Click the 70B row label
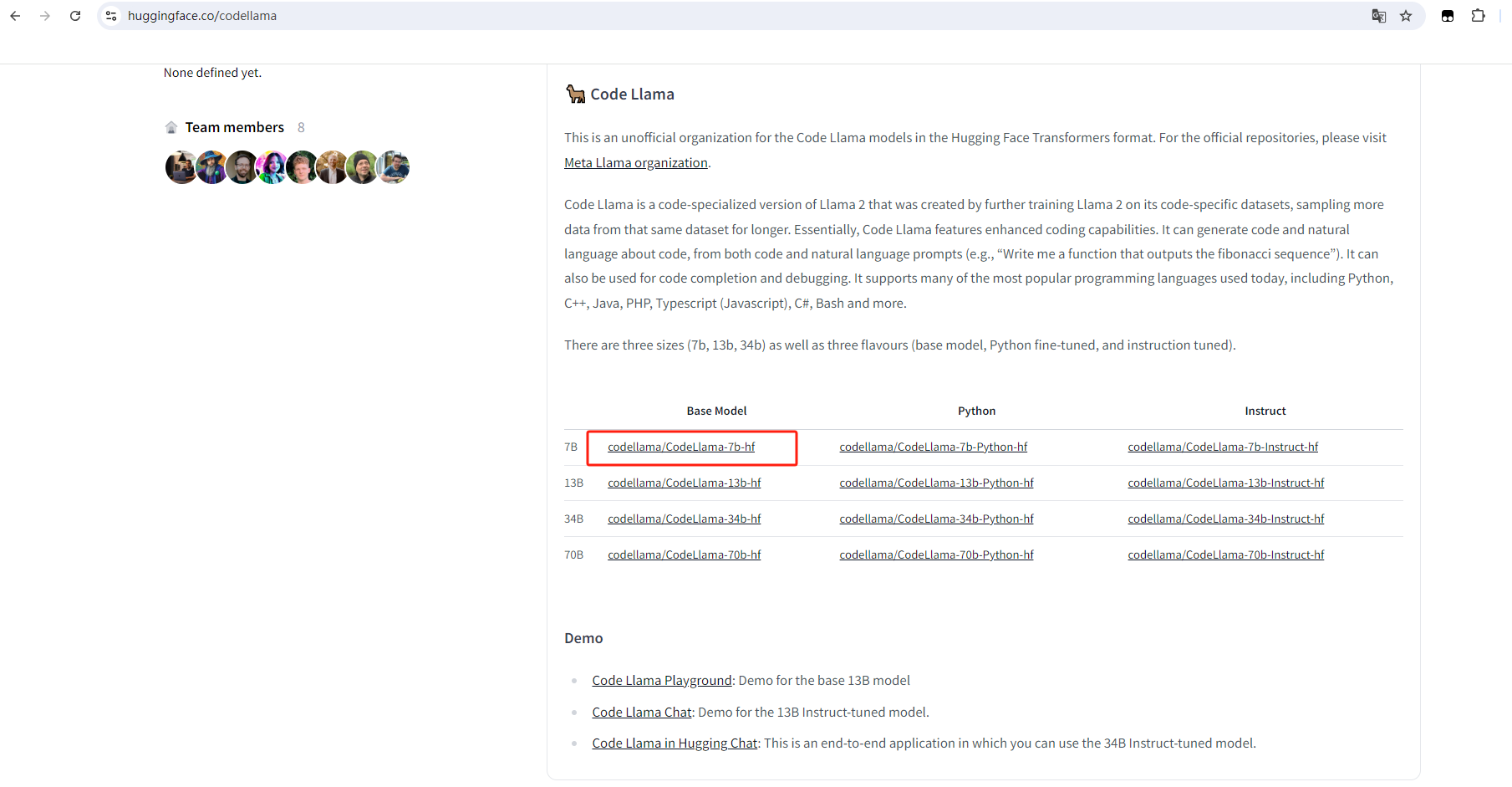 tap(574, 555)
